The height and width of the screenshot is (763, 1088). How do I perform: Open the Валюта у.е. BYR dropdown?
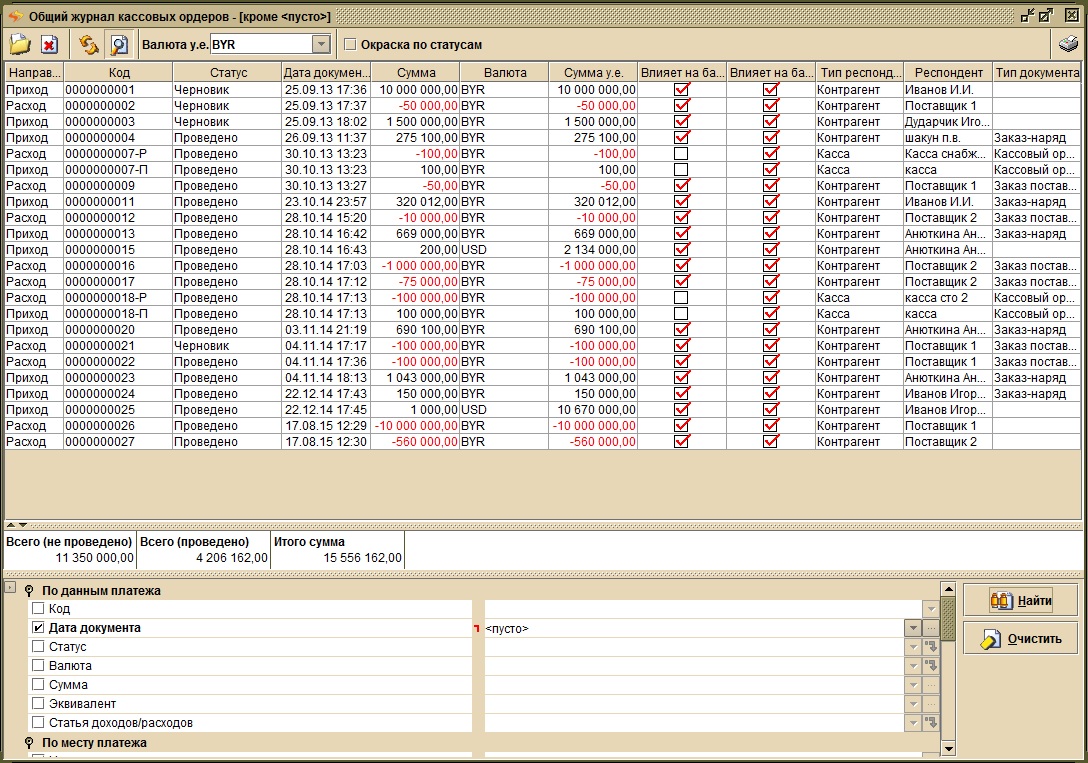pyautogui.click(x=321, y=44)
